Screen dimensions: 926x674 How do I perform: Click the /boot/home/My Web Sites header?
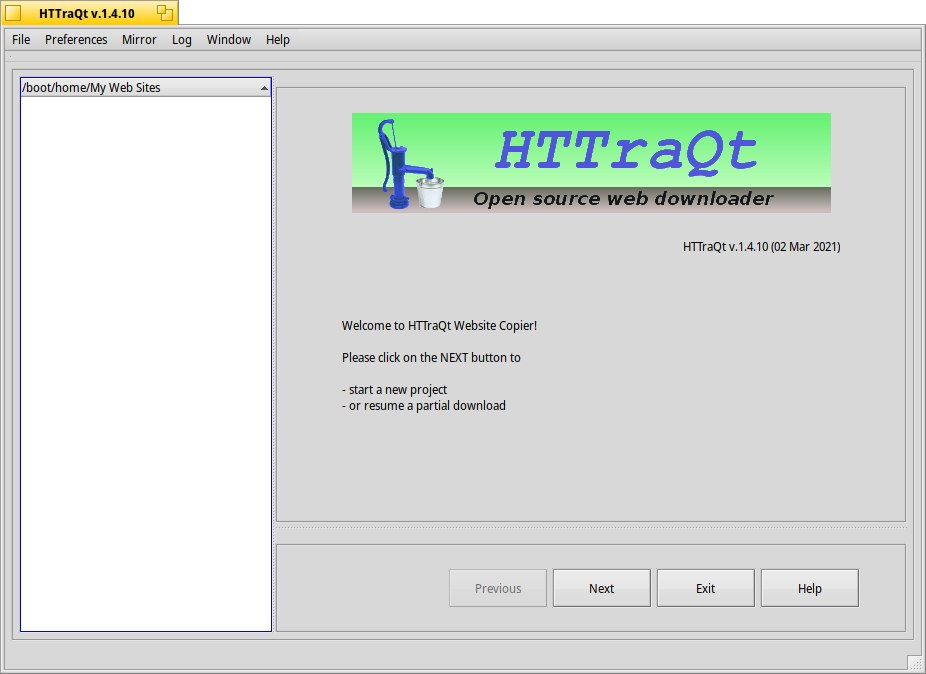tap(146, 87)
